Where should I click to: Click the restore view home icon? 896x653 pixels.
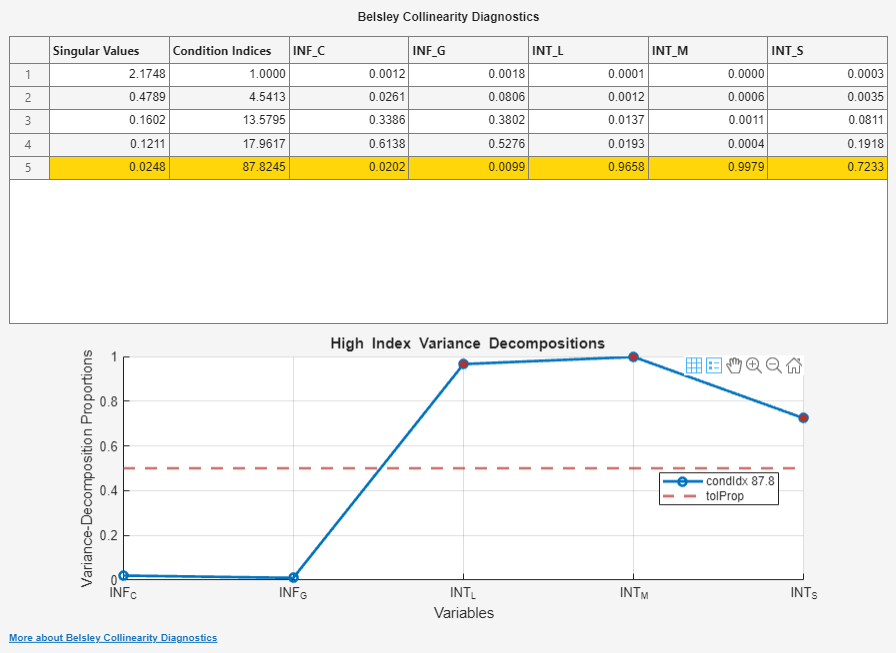794,366
